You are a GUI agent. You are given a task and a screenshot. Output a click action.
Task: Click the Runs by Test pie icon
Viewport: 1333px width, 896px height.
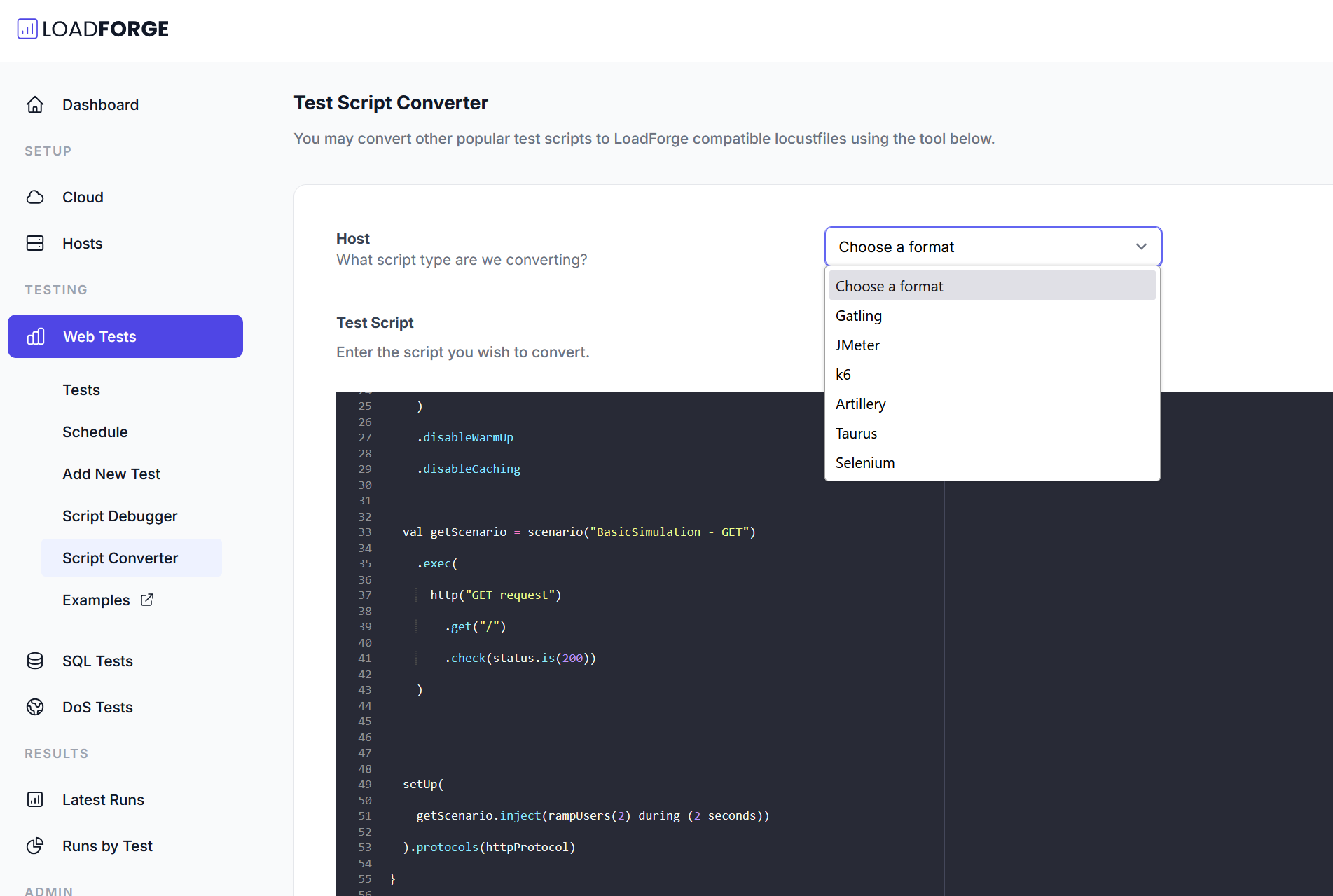(35, 846)
